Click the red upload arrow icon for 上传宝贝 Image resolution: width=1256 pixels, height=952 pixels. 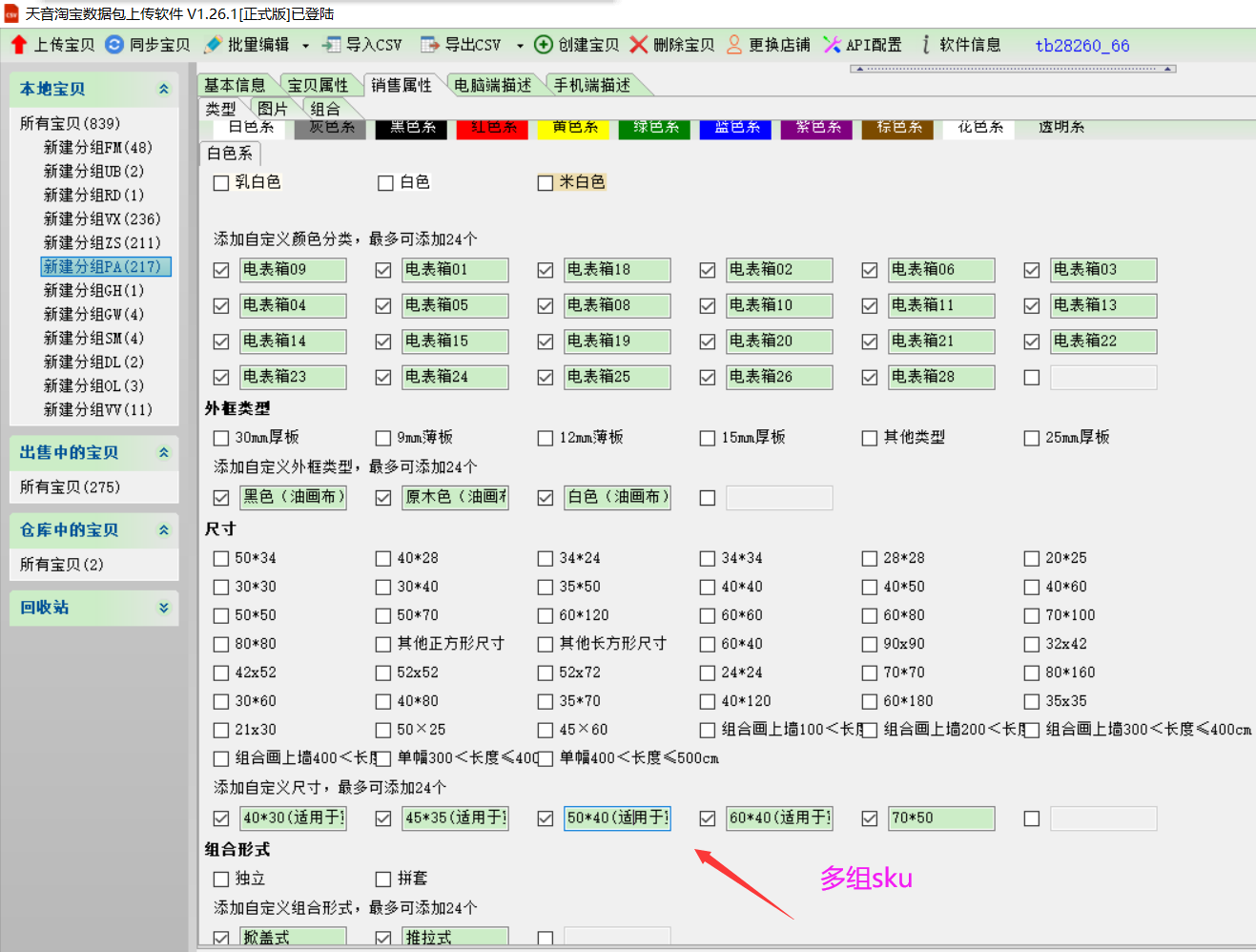19,45
